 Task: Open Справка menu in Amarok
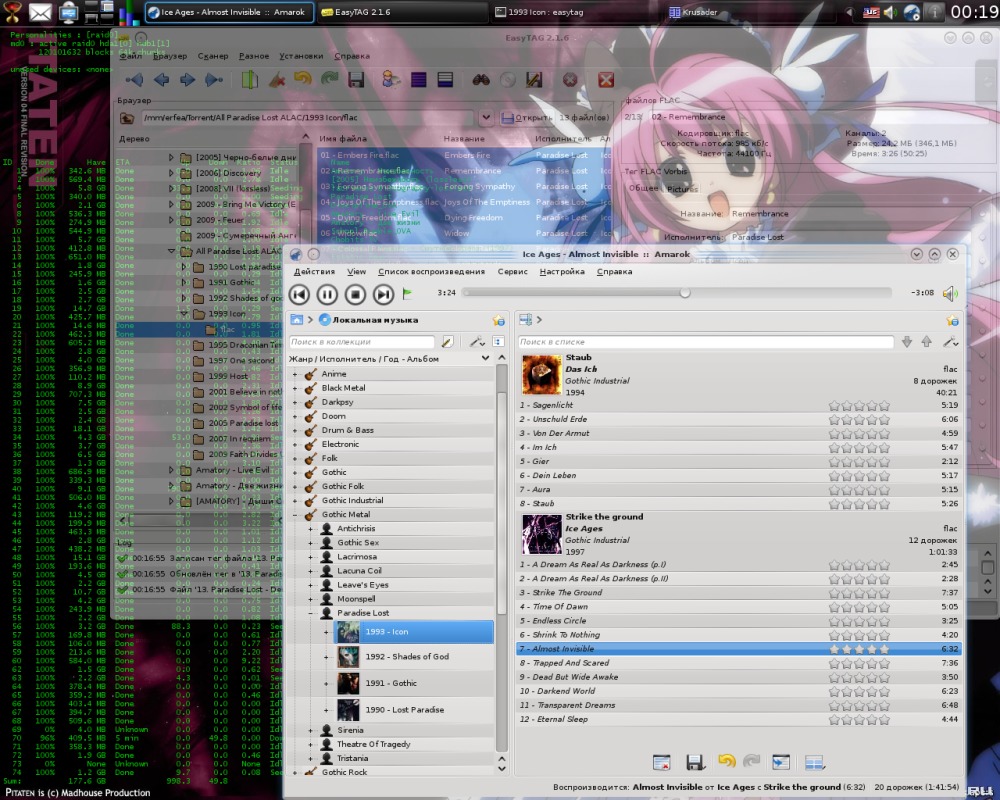pos(615,272)
